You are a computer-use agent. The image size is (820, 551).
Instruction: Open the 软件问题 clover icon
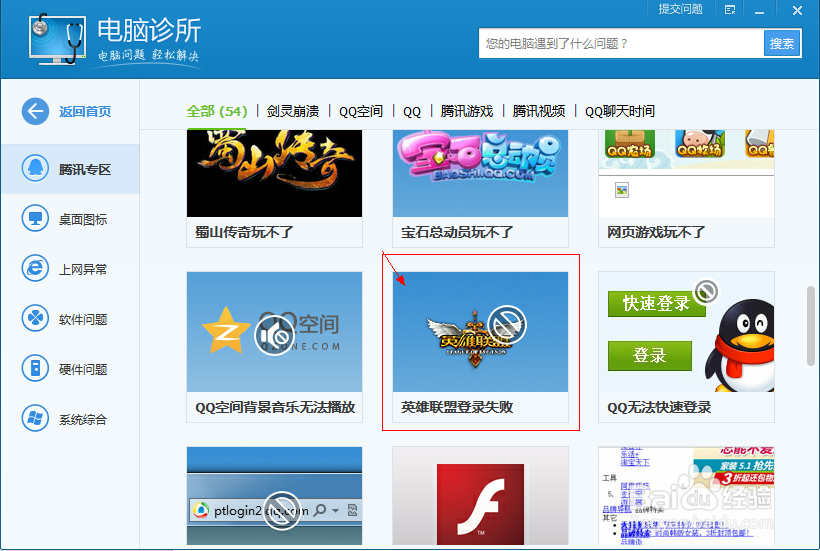[x=35, y=318]
